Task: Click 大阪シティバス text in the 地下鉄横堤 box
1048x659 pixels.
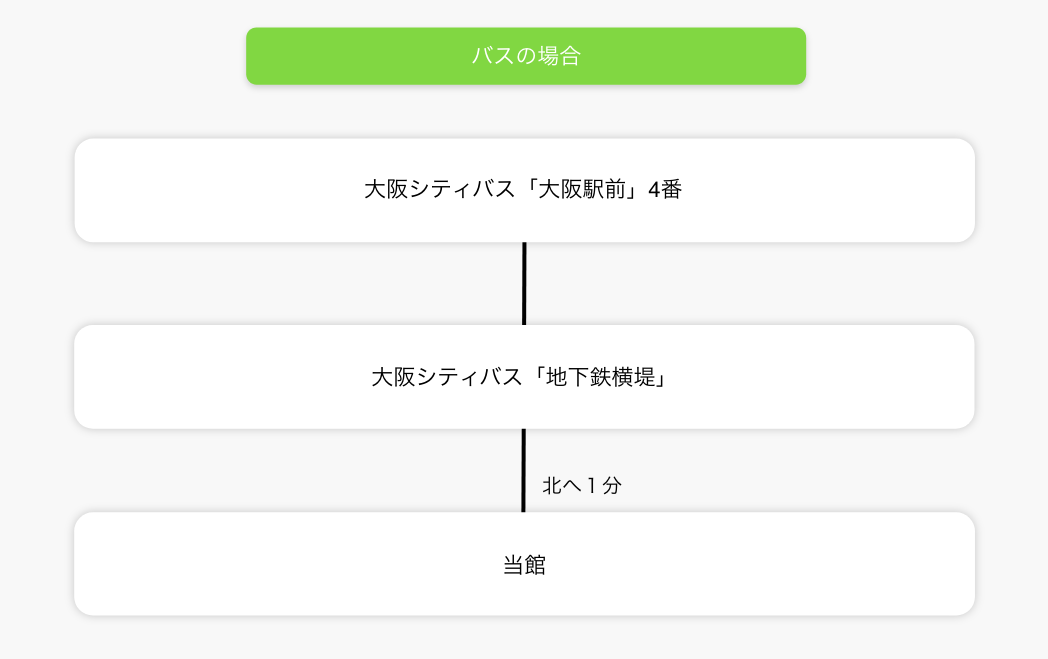Action: [446, 377]
